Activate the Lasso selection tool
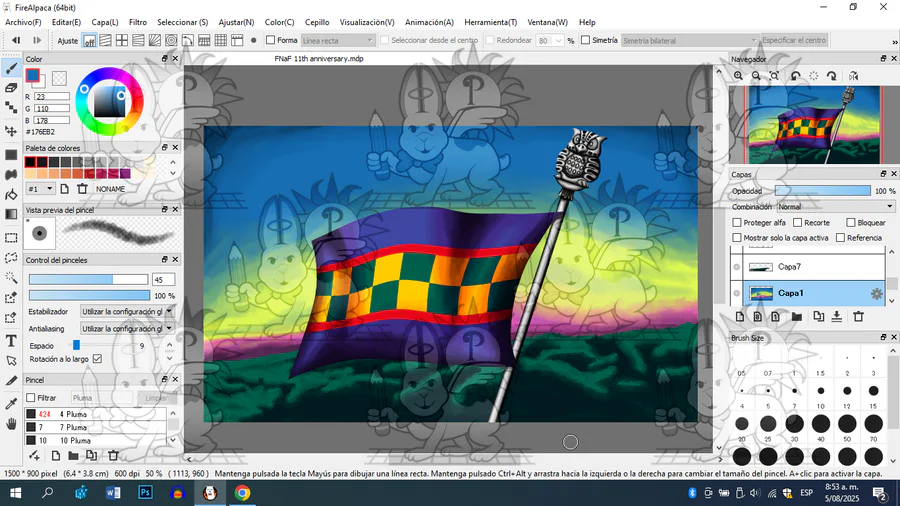 point(11,258)
